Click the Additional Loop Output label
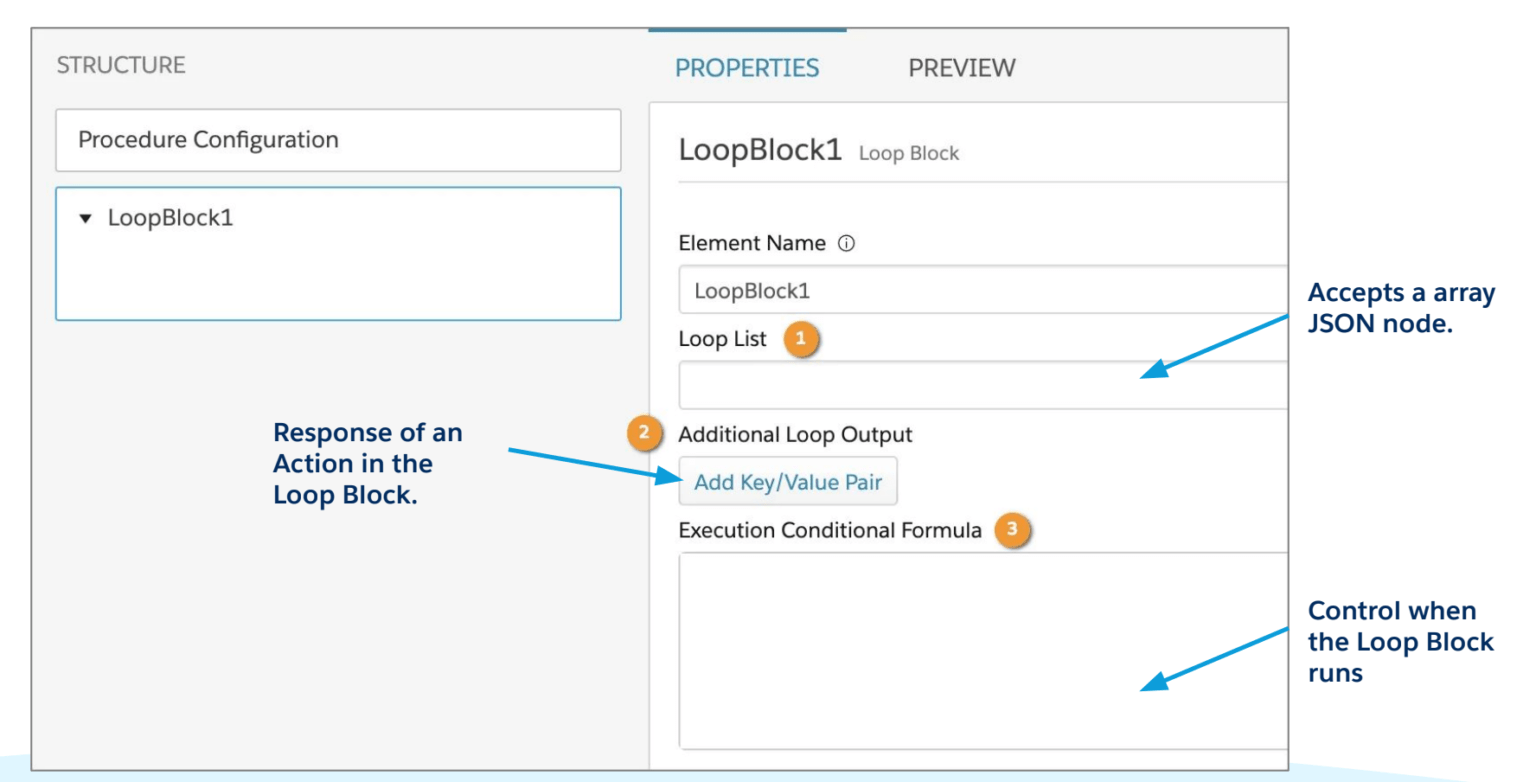The image size is (1536, 782). 795,435
